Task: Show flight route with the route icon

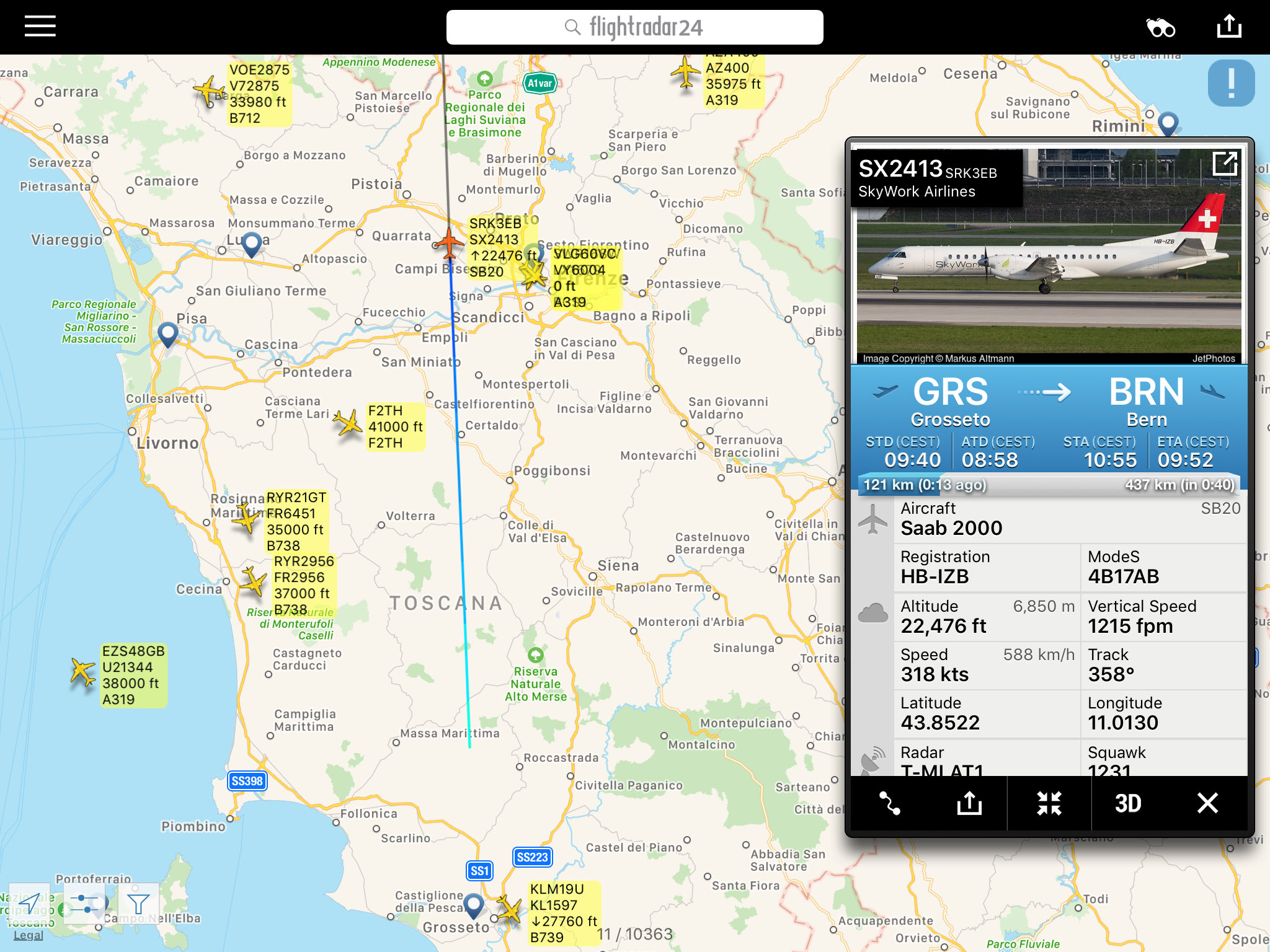Action: click(890, 803)
